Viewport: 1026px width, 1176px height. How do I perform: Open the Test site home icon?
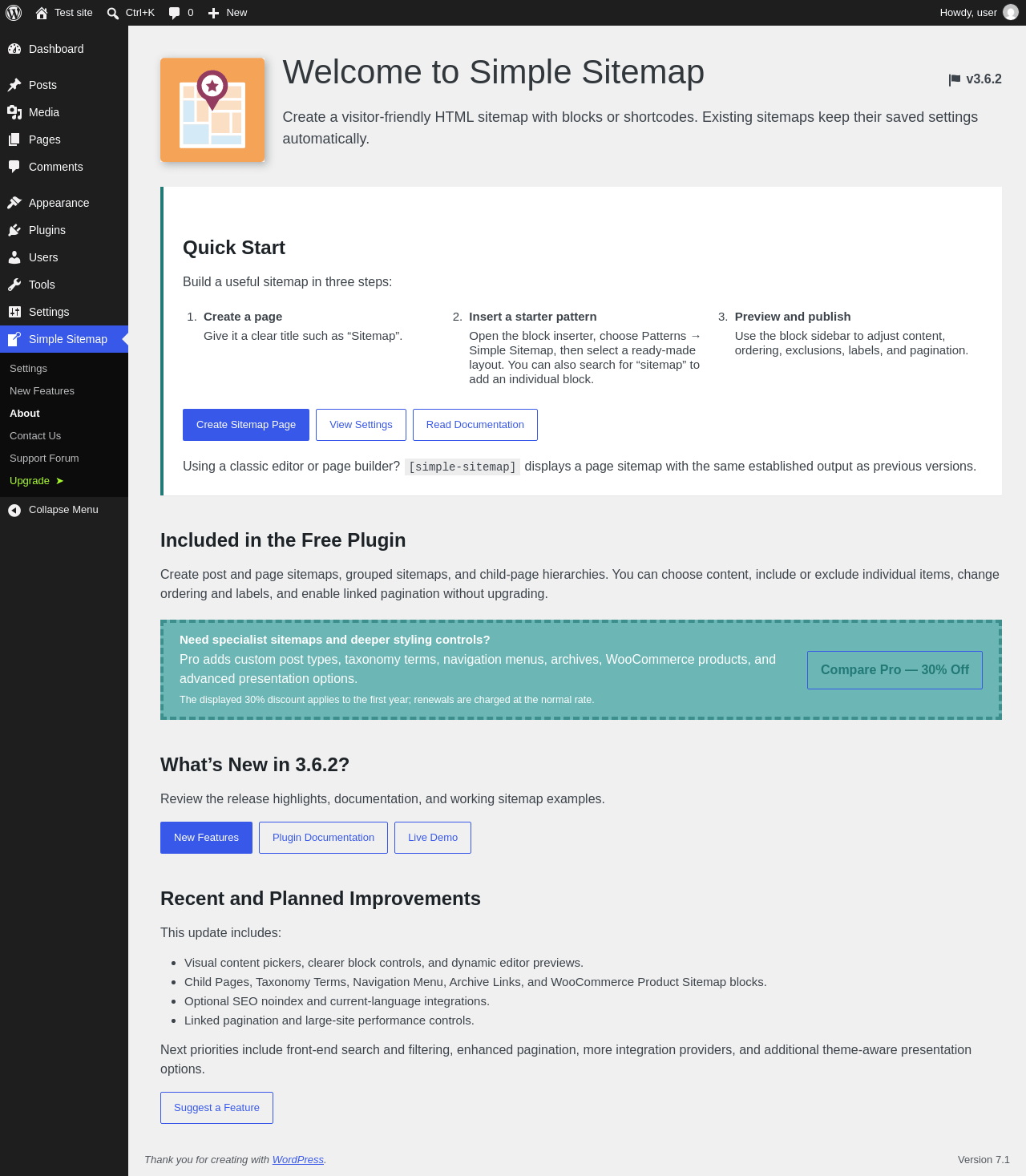click(42, 13)
